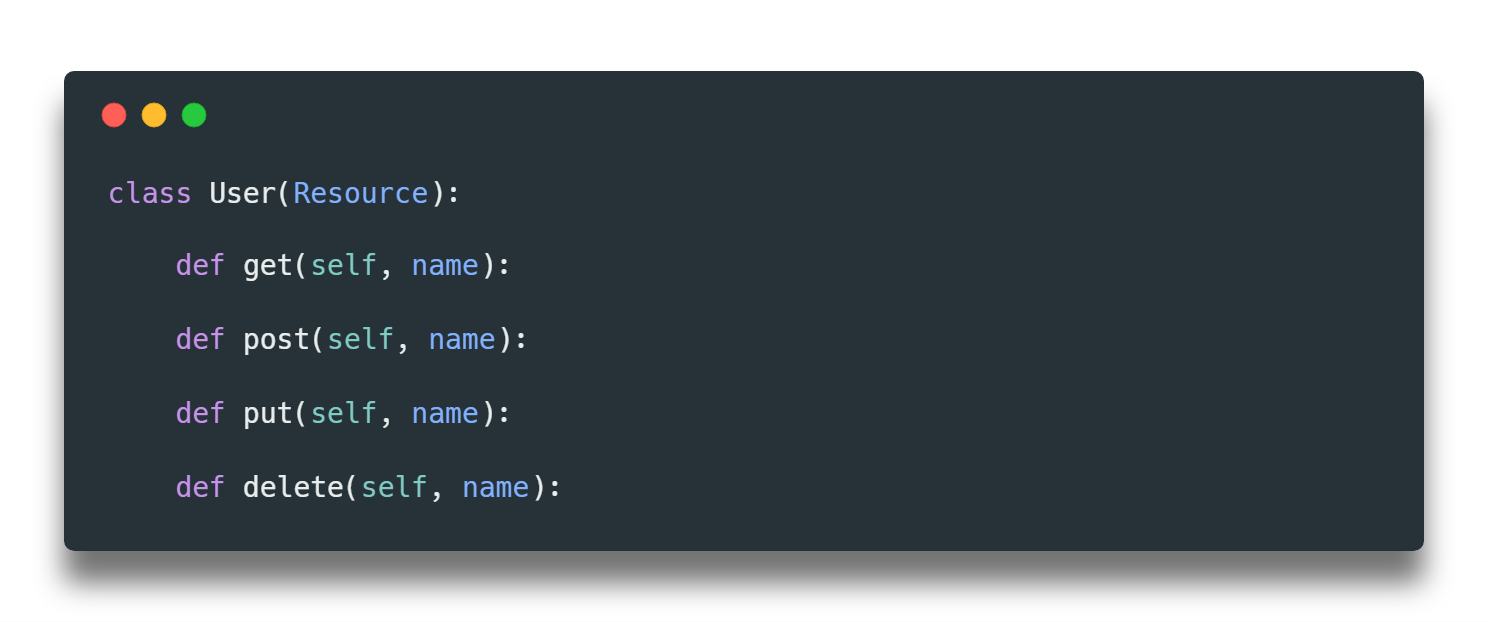Click the green maximize dot

point(194,115)
